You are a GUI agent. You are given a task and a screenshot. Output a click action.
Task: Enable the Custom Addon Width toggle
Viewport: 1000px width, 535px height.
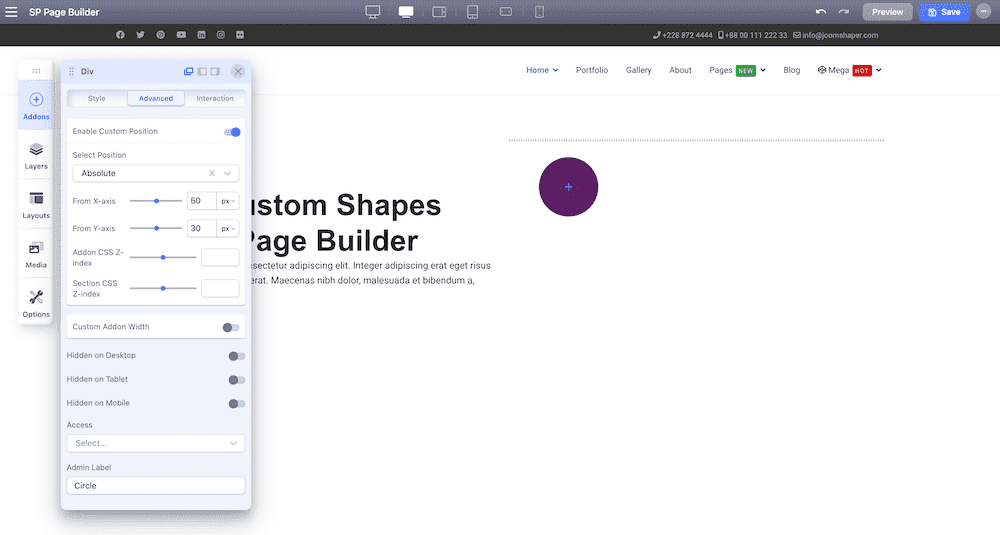click(x=231, y=327)
